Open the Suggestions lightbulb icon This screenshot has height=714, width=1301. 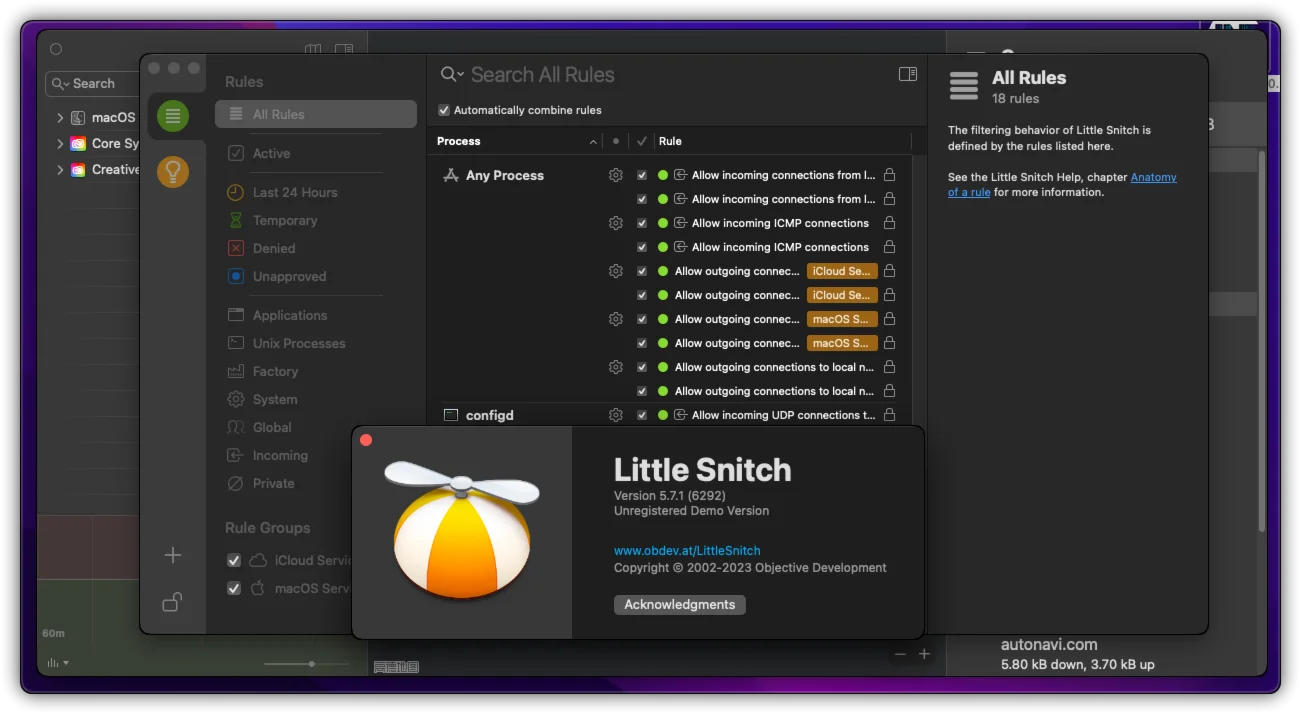173,172
